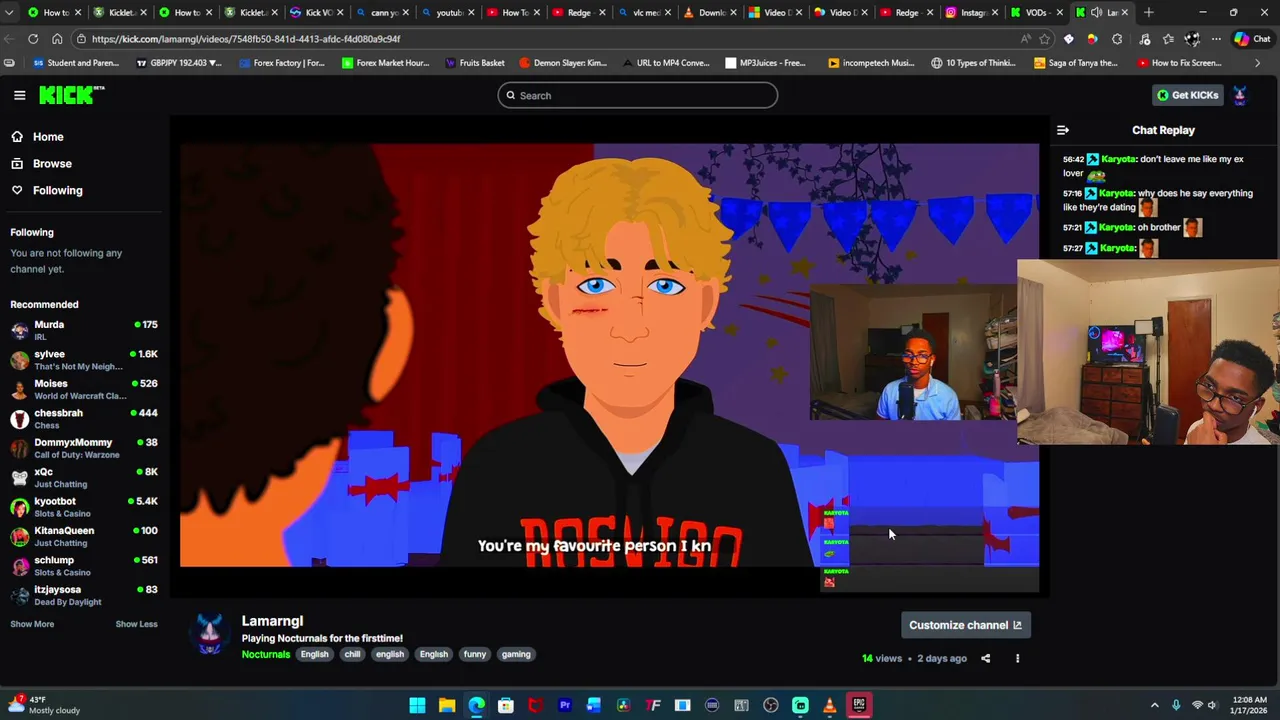Viewport: 1280px width, 720px height.
Task: Open itzjaysosa avatar icon
Action: click(x=20, y=595)
